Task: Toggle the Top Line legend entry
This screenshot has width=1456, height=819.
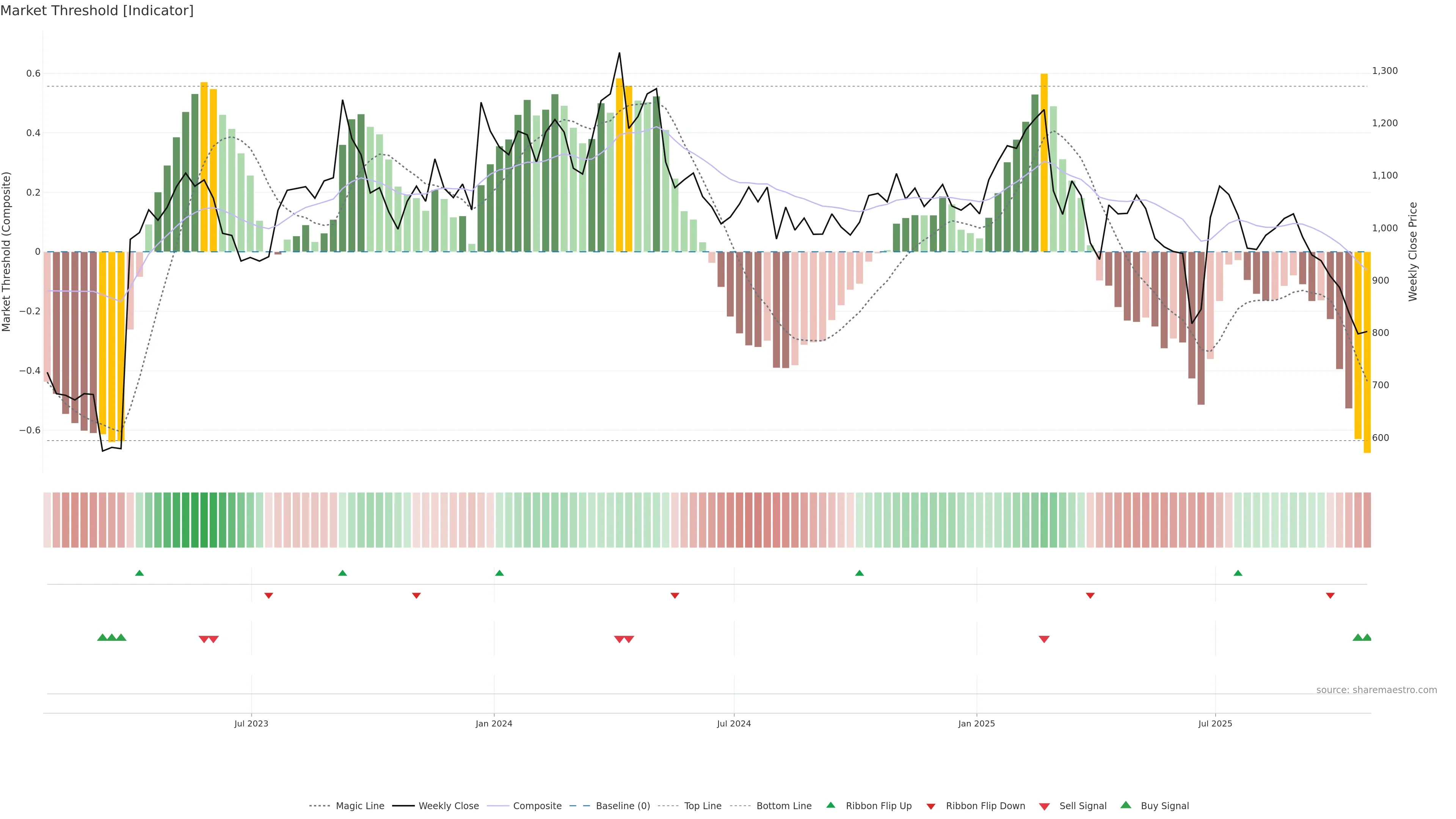Action: (703, 806)
